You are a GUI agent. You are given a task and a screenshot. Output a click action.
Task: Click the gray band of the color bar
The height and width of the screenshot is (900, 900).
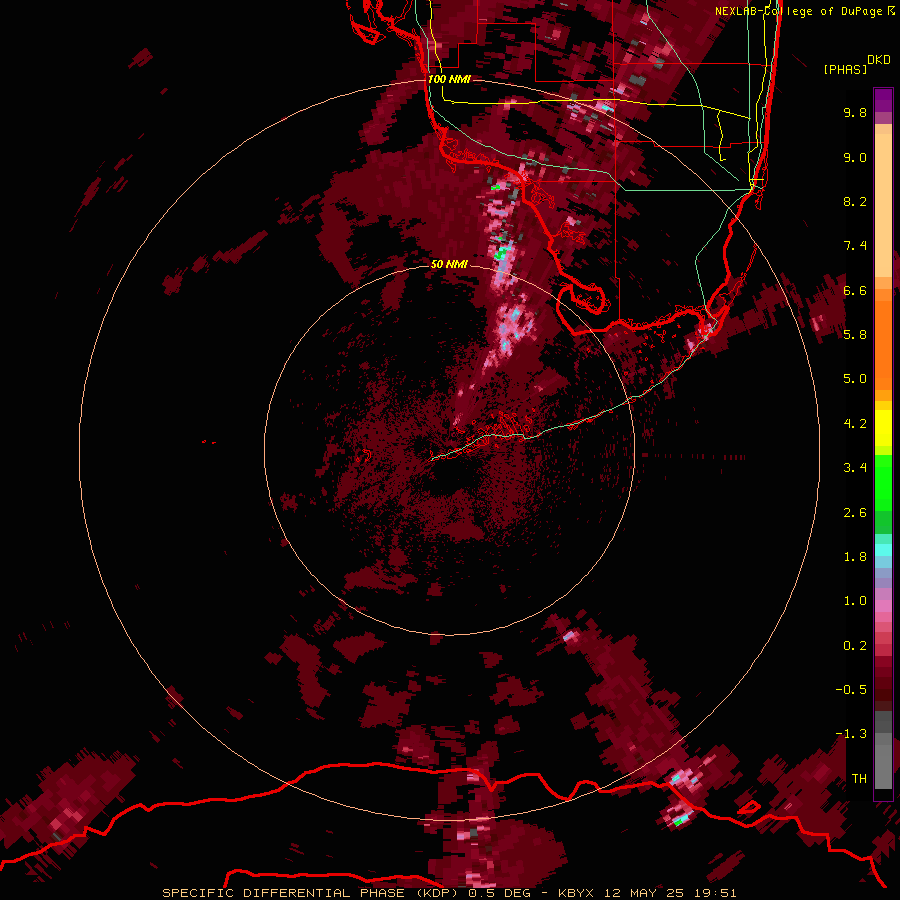pyautogui.click(x=883, y=750)
